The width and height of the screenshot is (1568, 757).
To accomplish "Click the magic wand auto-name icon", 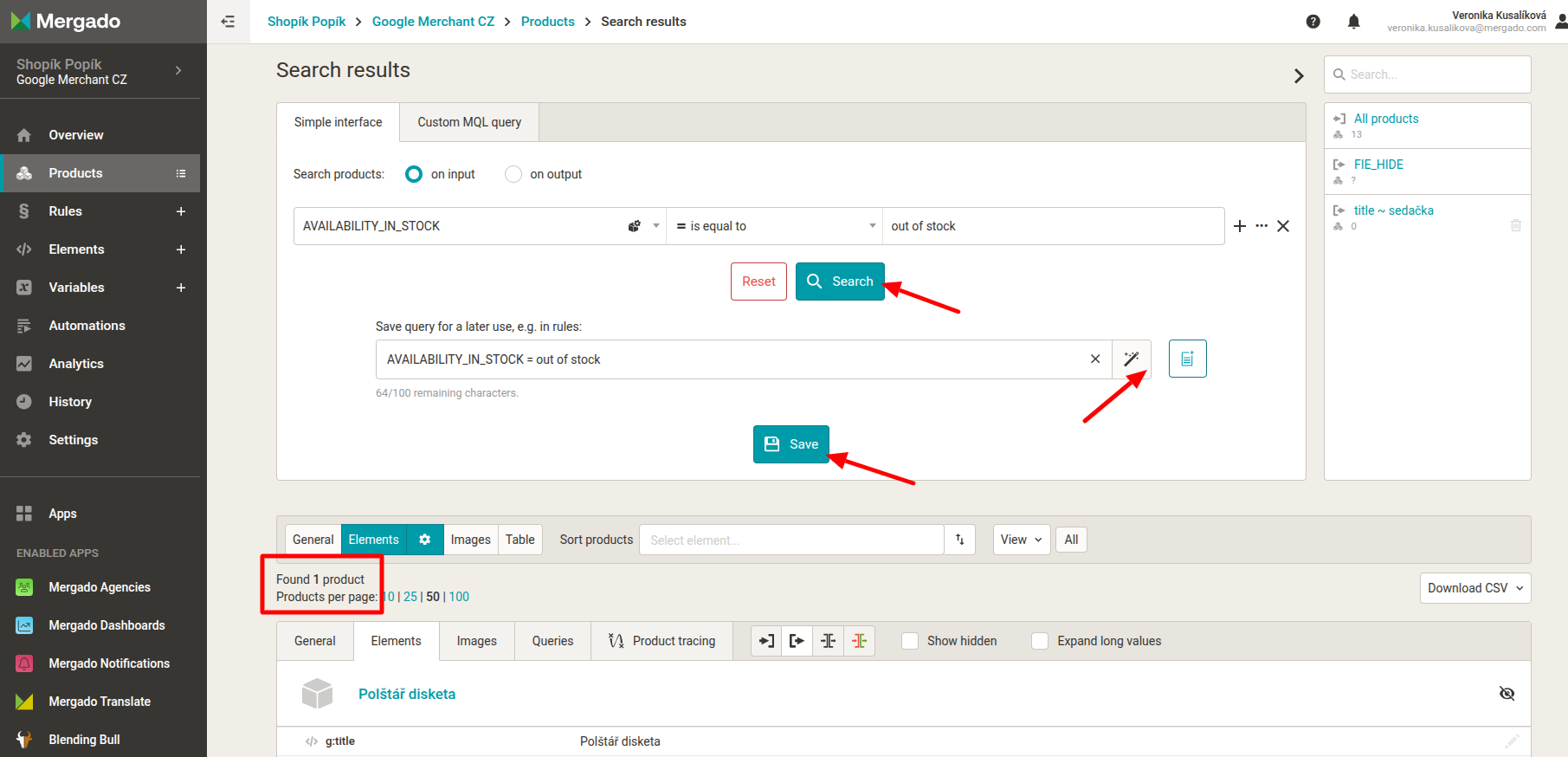I will (1132, 359).
